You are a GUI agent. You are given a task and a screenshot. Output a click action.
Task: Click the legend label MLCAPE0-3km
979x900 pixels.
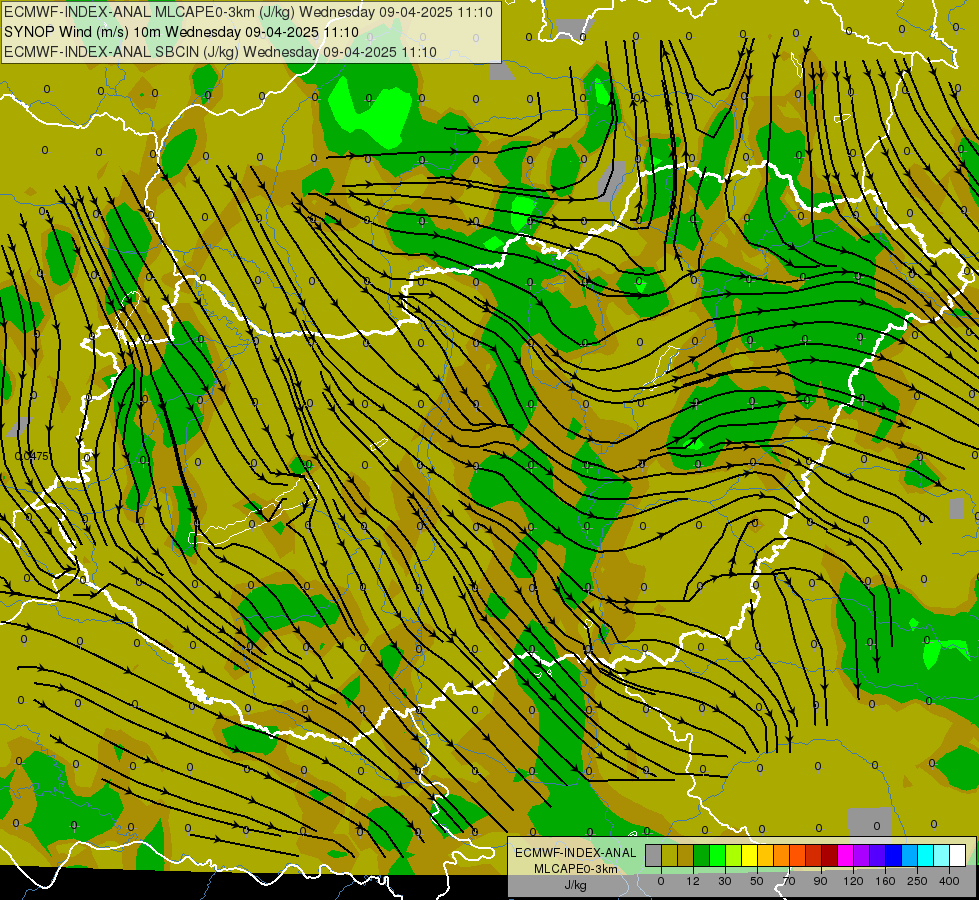pyautogui.click(x=576, y=869)
